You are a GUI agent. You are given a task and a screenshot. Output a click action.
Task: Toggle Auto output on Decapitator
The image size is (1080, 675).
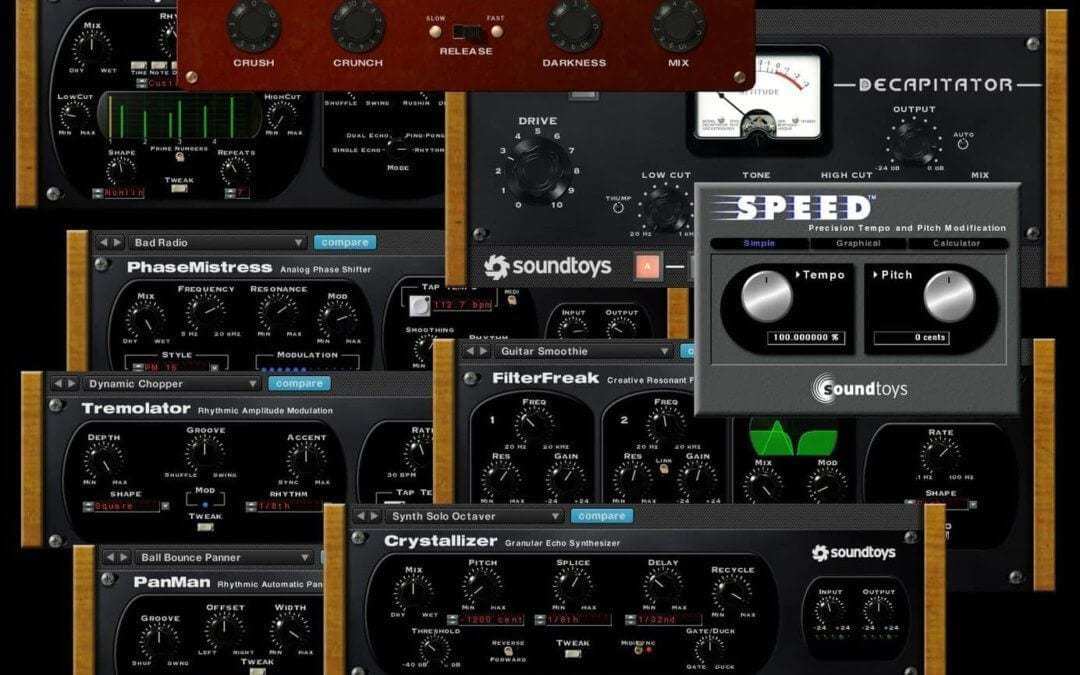pos(963,144)
